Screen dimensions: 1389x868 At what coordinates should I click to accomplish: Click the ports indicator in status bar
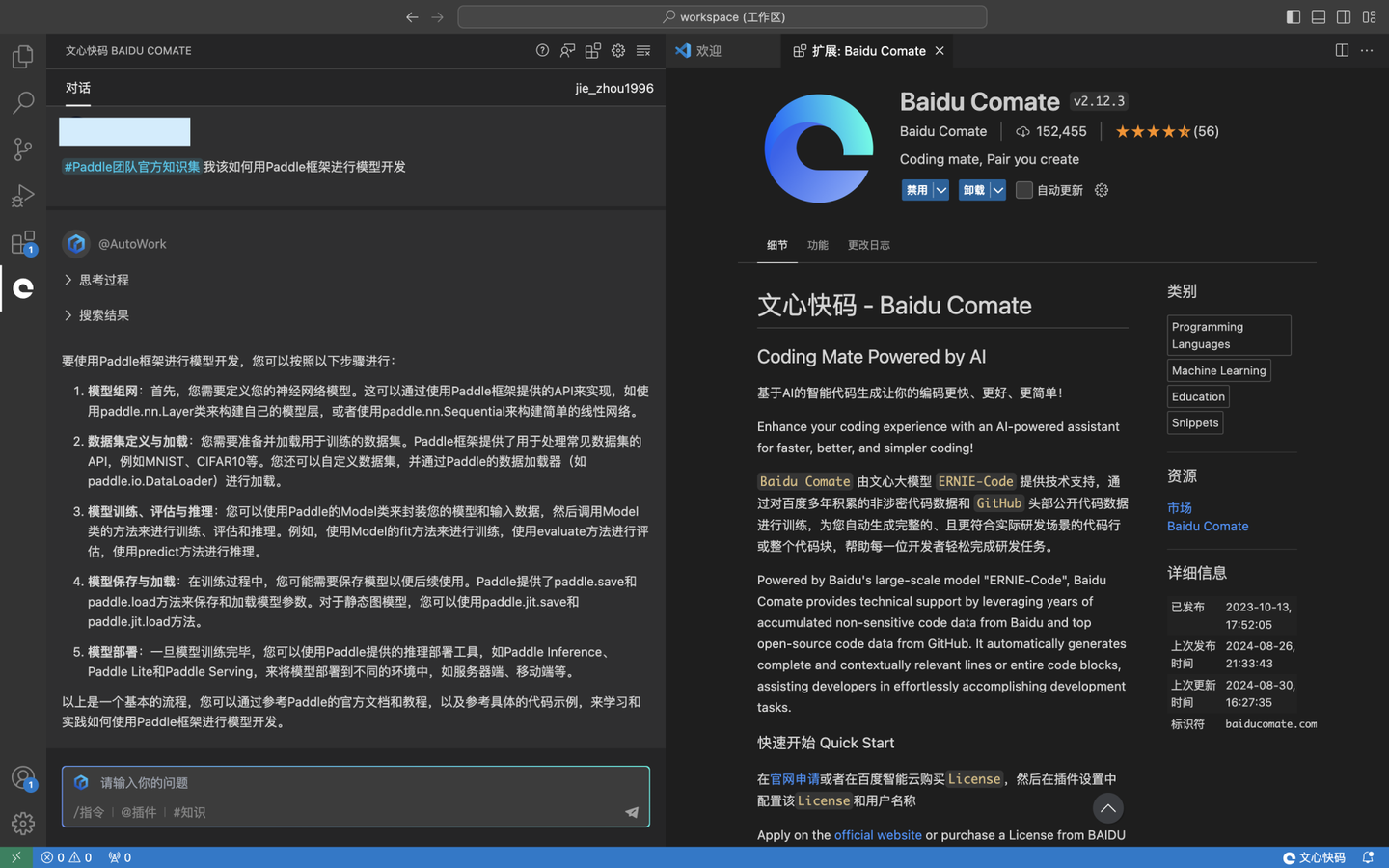point(120,857)
